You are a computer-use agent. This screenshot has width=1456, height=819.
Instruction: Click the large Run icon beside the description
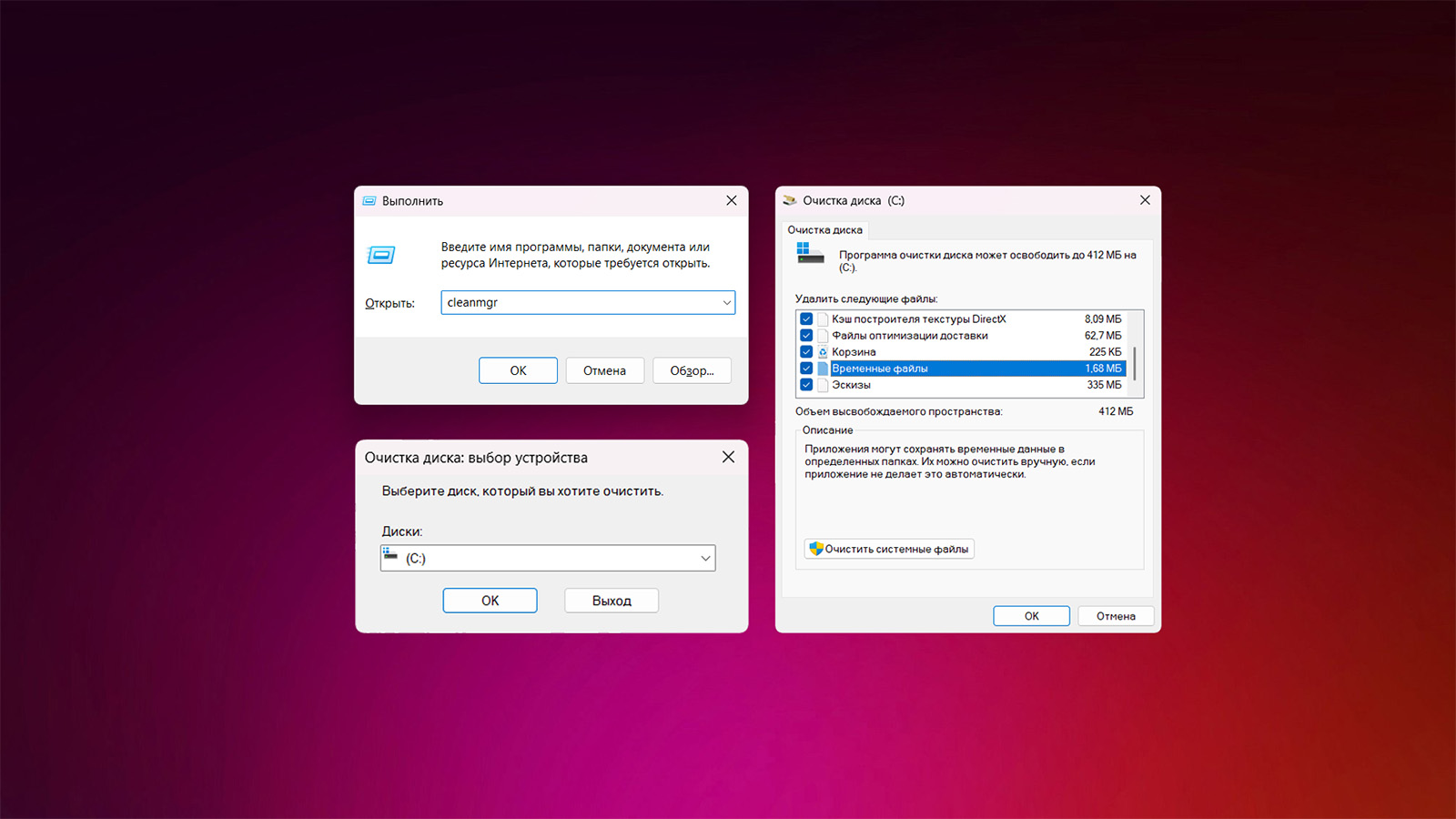click(x=381, y=255)
